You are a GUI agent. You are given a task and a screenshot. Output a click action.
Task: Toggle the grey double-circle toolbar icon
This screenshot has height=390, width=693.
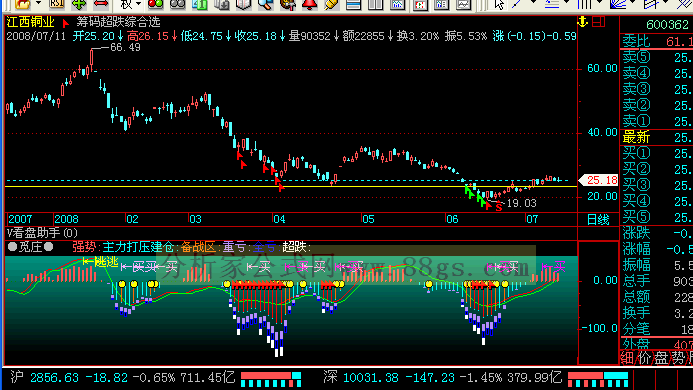tap(177, 4)
